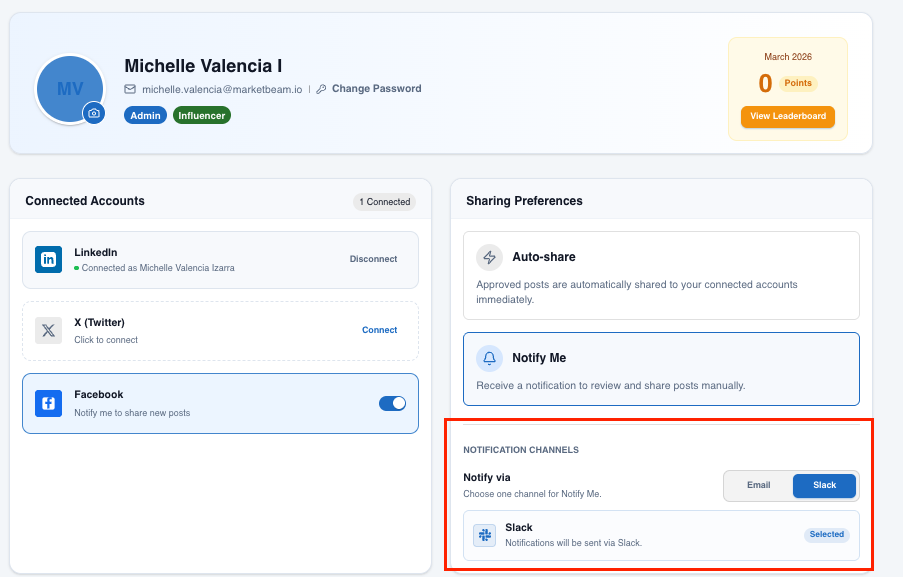The height and width of the screenshot is (577, 903).
Task: Click the envelope icon beside email address
Action: click(x=130, y=89)
